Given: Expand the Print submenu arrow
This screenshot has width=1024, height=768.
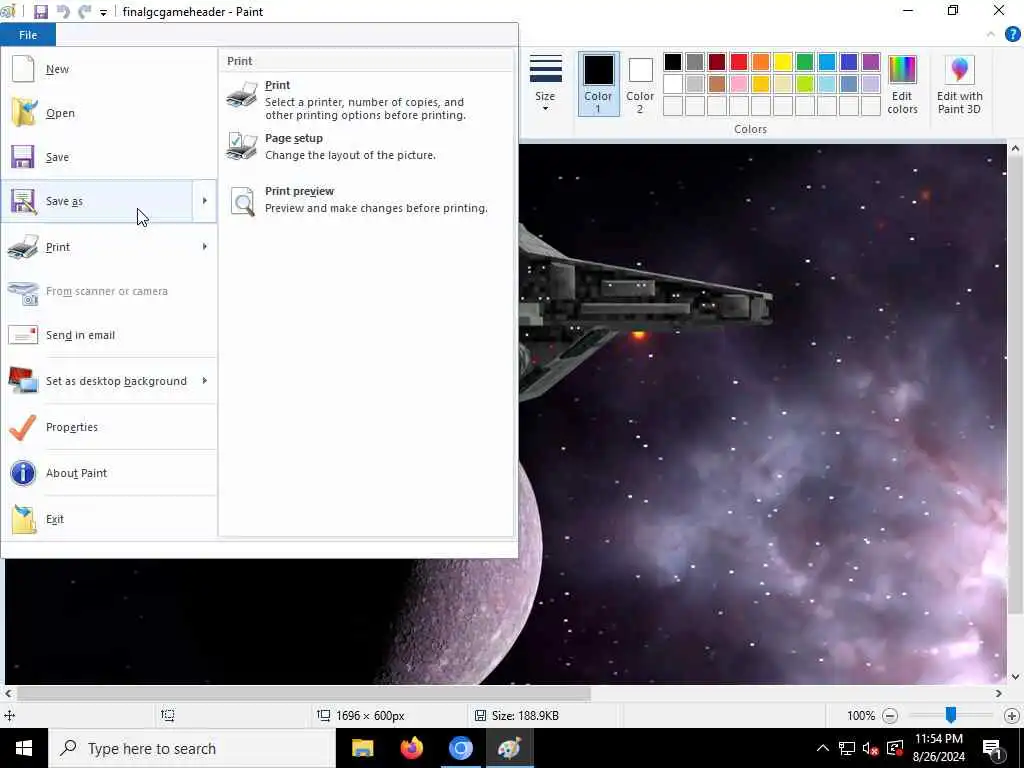Looking at the screenshot, I should coord(204,247).
